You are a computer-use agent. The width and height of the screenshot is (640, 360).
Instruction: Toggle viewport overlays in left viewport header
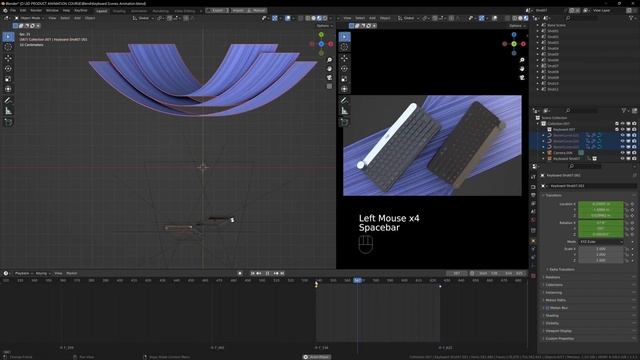288,18
